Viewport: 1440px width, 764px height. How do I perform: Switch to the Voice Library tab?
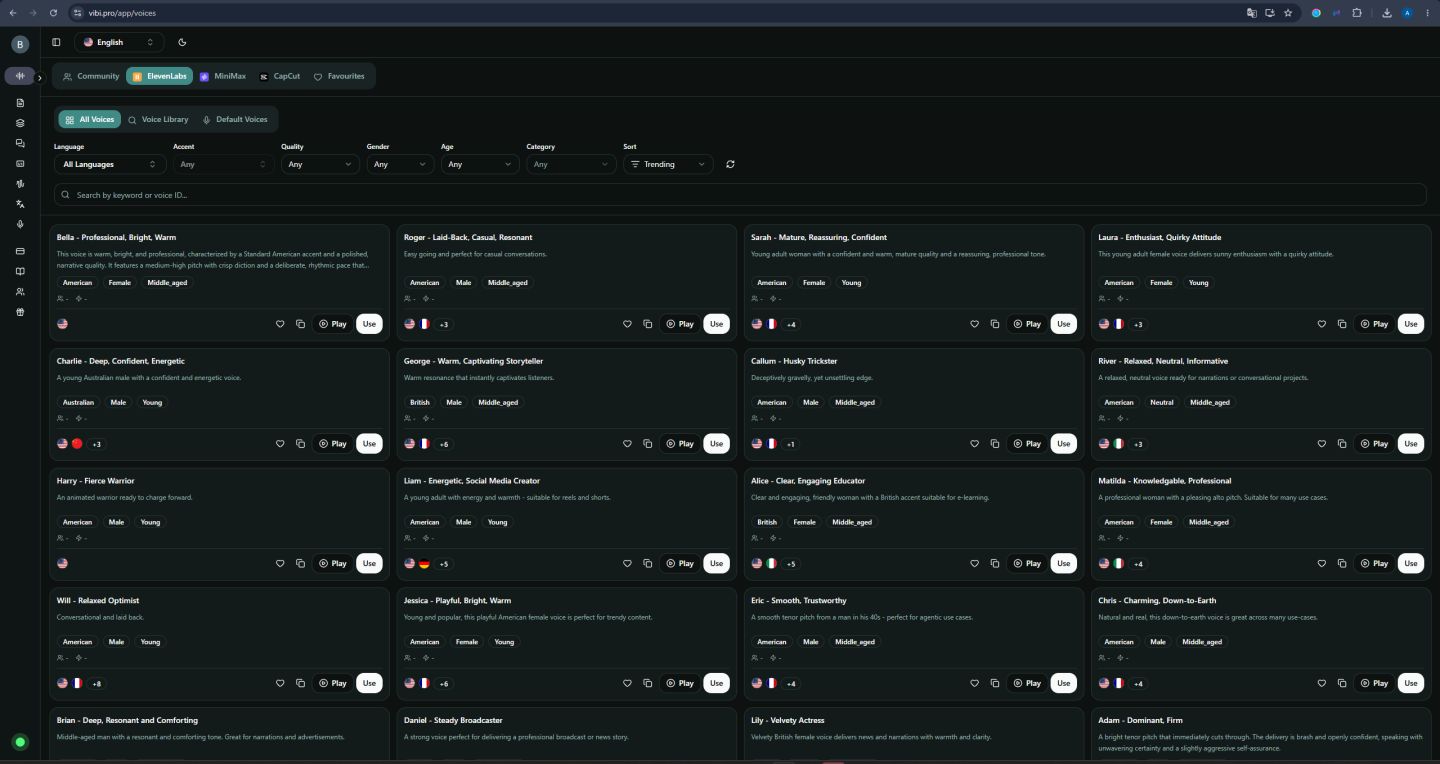[158, 119]
